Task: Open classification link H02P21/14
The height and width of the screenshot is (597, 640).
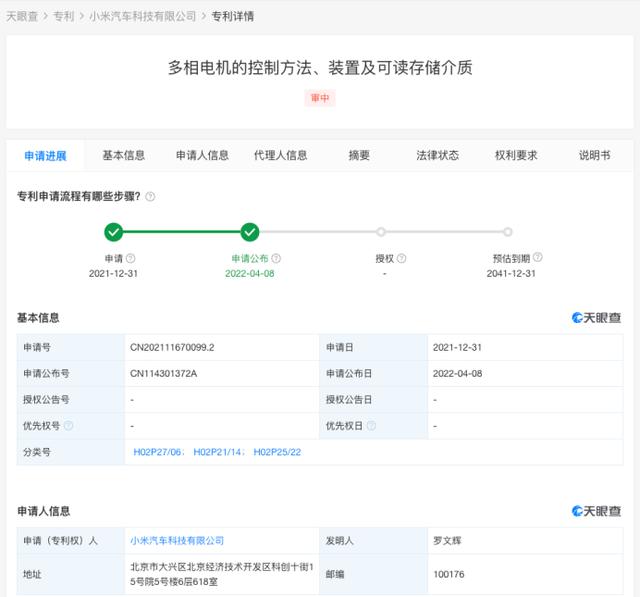Action: 218,452
